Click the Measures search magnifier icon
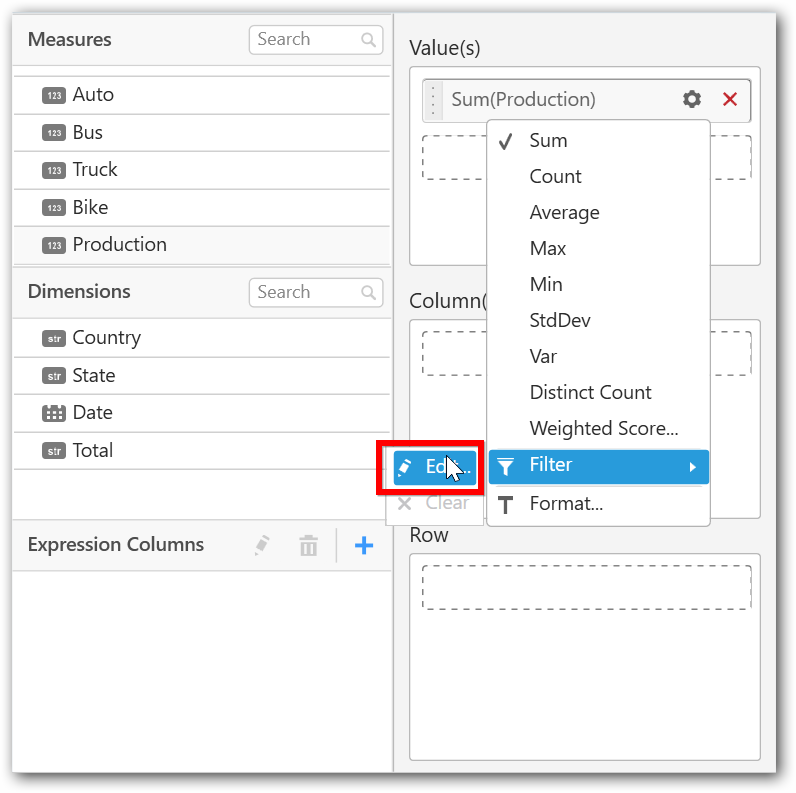 [x=369, y=40]
